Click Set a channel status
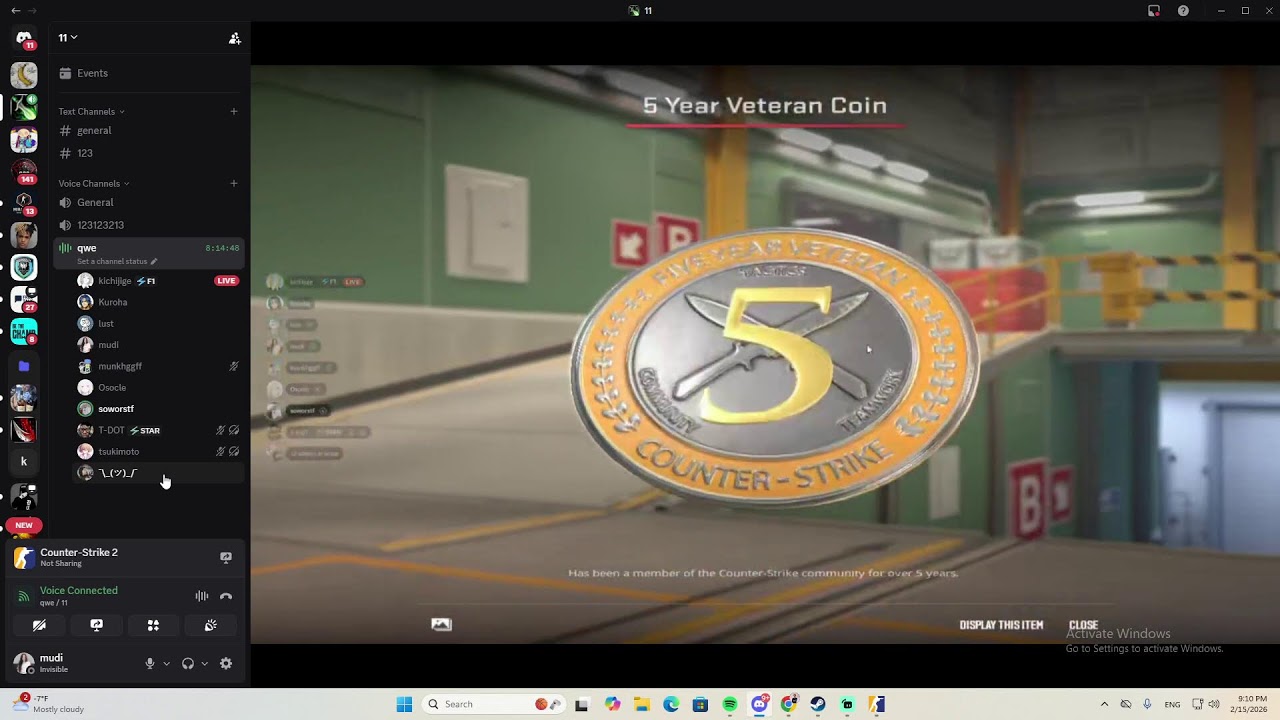The height and width of the screenshot is (720, 1280). tap(112, 261)
